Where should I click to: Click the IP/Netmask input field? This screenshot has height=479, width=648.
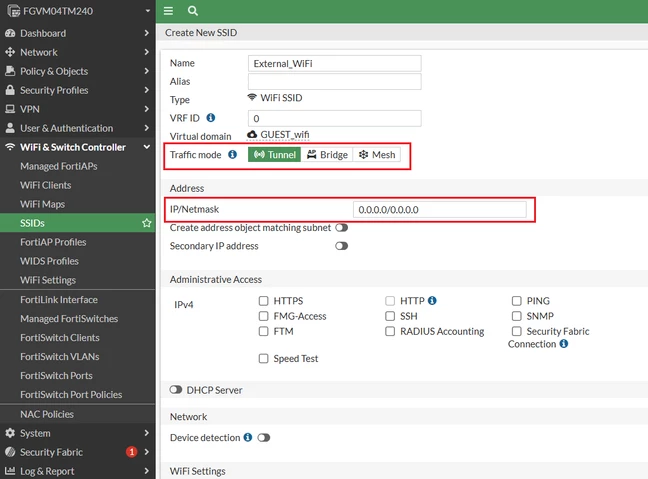pos(440,210)
